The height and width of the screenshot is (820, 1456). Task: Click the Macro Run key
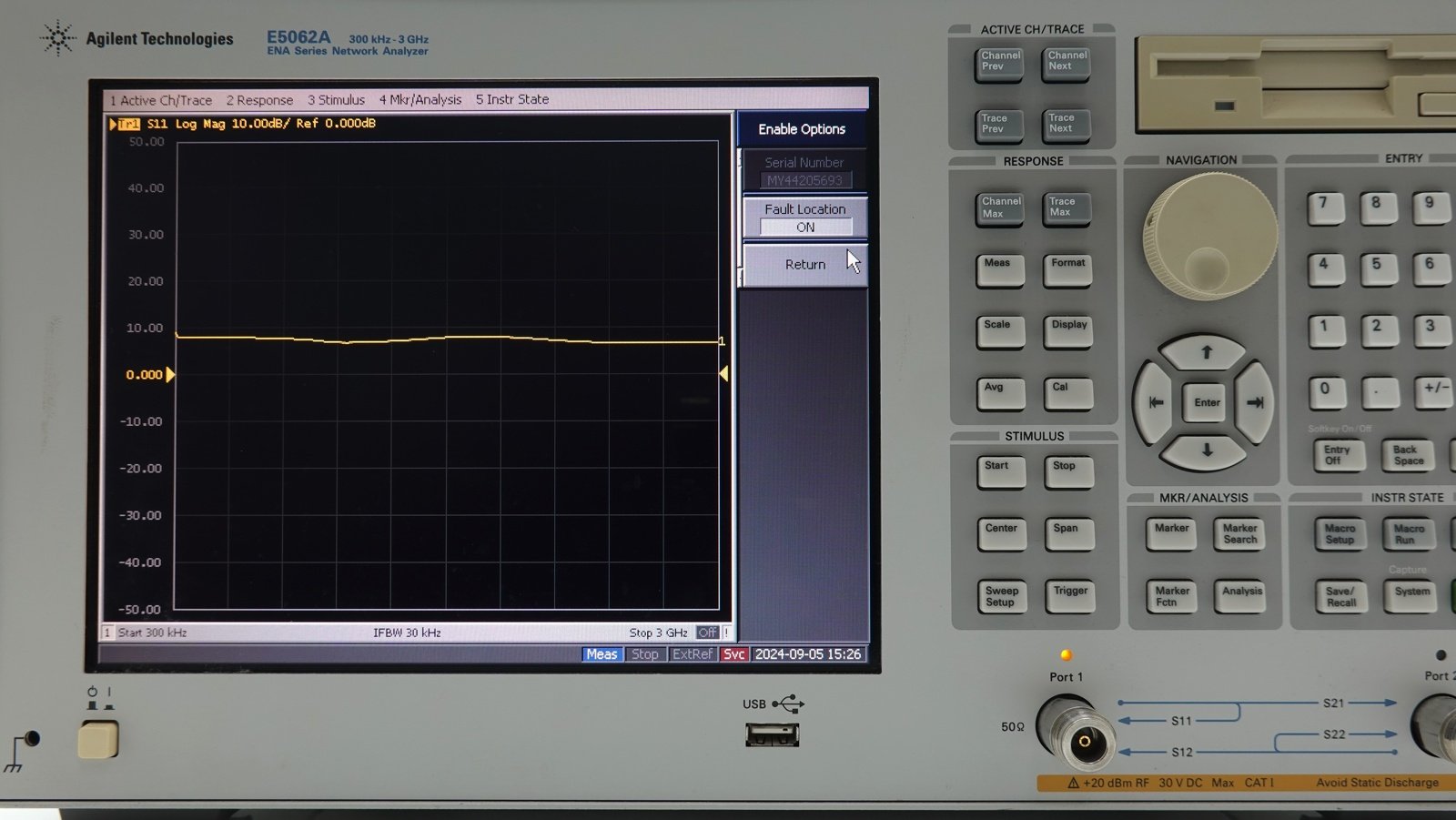(1409, 535)
